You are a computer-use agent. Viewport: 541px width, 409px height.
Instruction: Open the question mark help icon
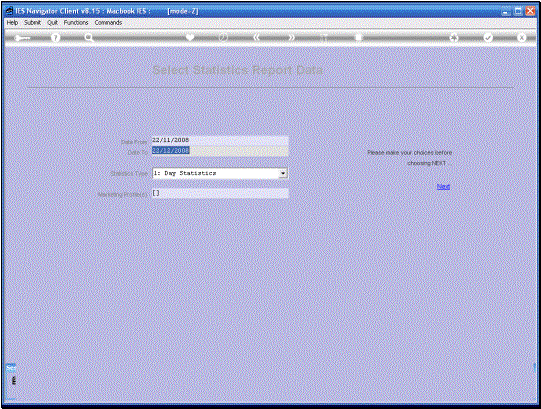[x=56, y=38]
